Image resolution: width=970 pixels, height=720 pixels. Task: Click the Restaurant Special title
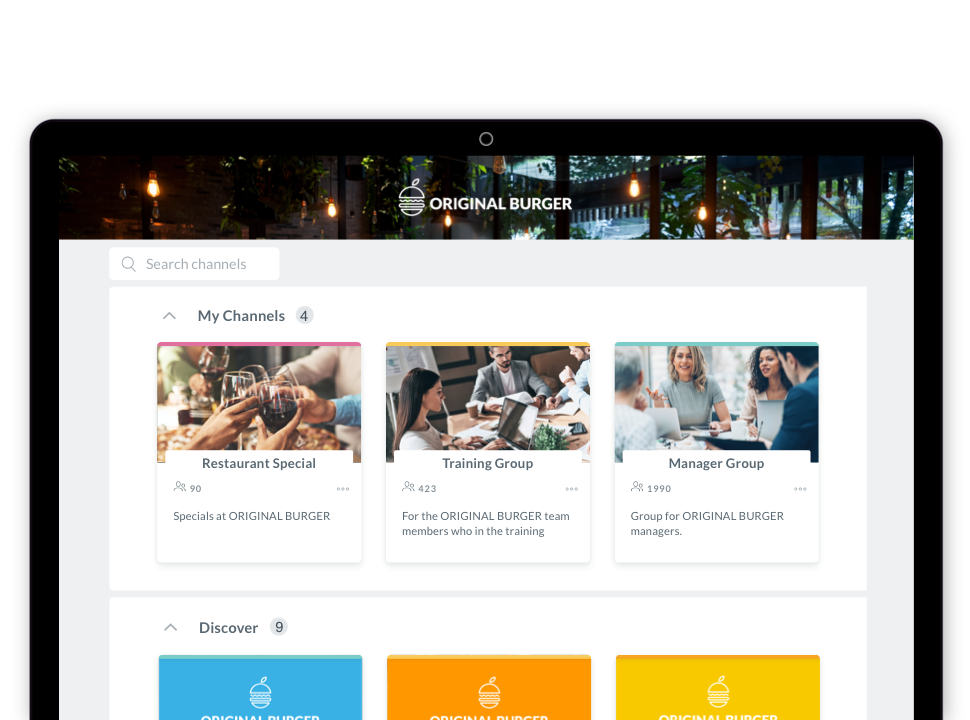pos(259,463)
